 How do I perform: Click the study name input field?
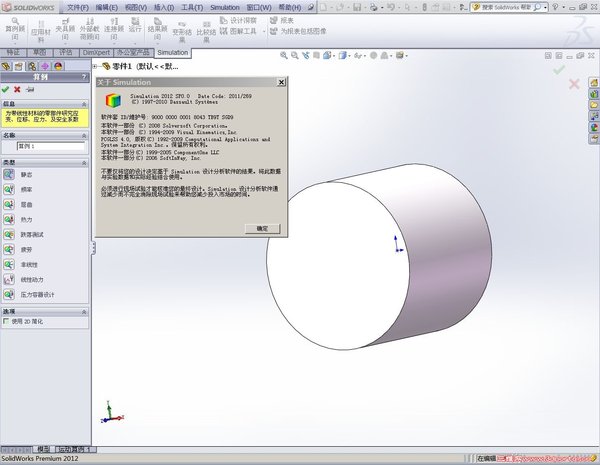(x=51, y=146)
